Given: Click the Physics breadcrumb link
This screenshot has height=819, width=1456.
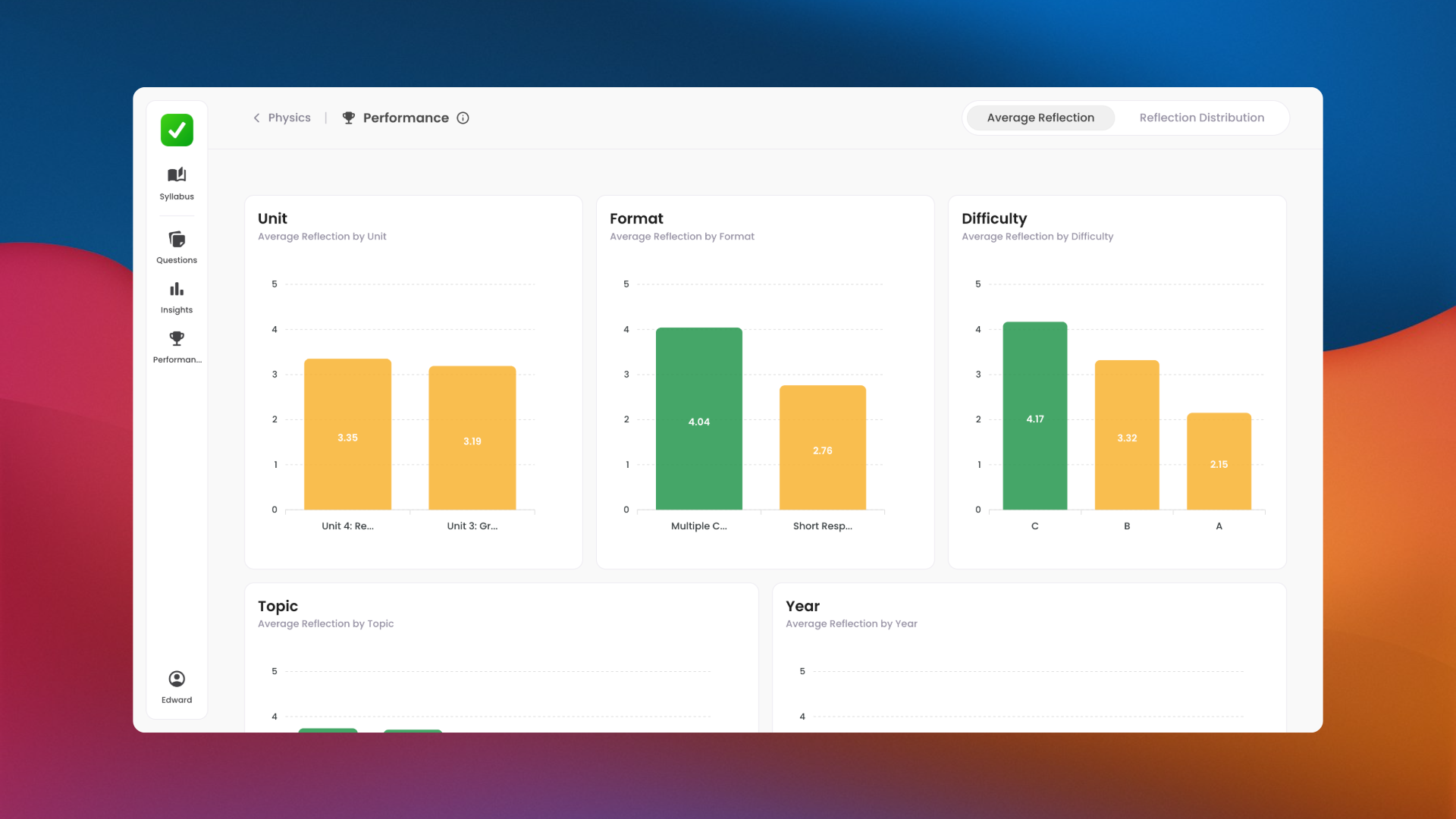Looking at the screenshot, I should tap(289, 118).
